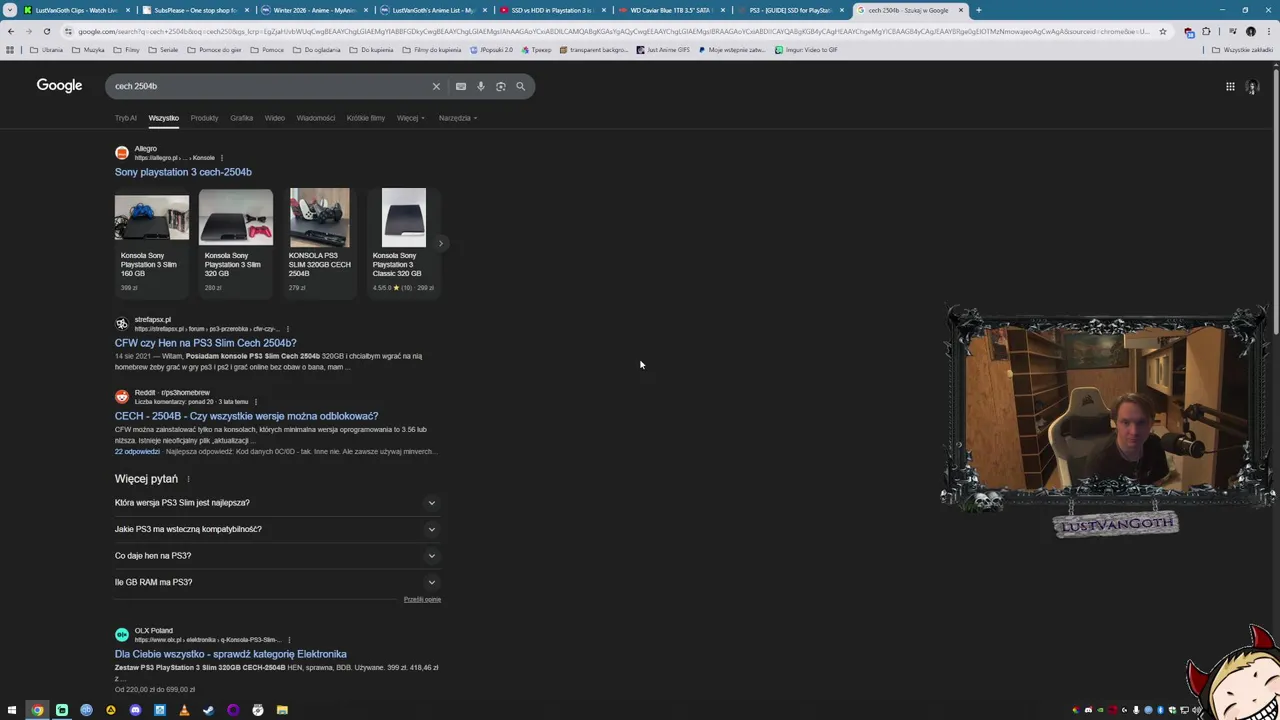Open 'Just Anime GIFS' bookmark
Image resolution: width=1280 pixels, height=720 pixels.
(663, 50)
